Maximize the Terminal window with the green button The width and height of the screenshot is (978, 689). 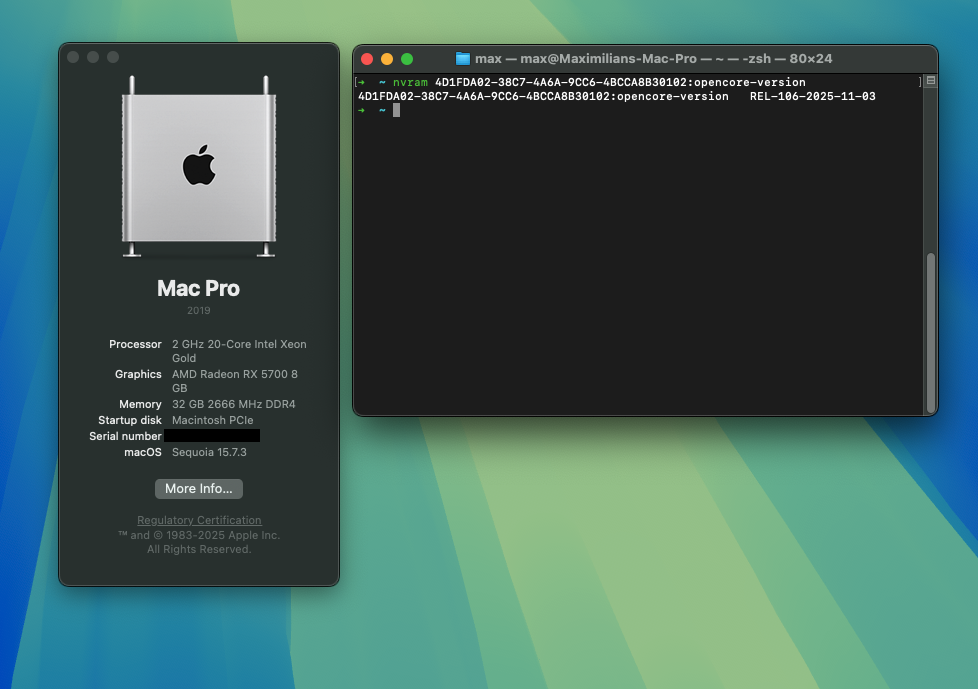click(407, 59)
